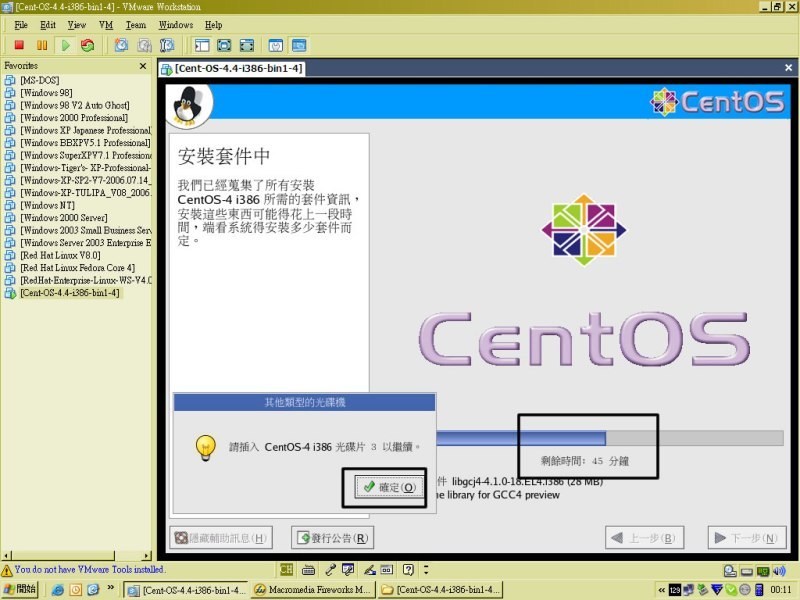Viewport: 800px width, 600px height.
Task: Toggle the sidebar with the Show/Hide Sidebar icon
Action: [x=202, y=45]
